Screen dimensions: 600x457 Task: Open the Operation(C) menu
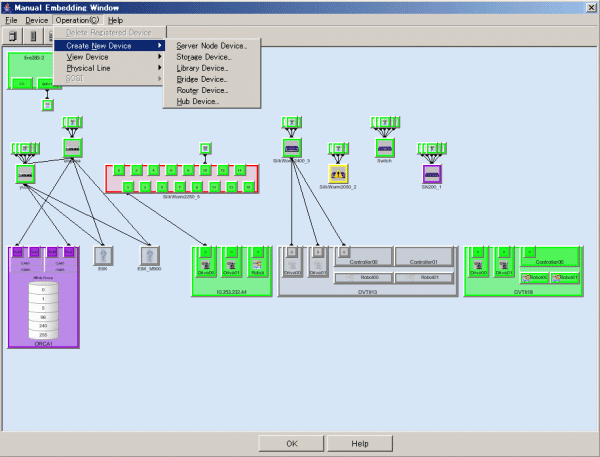tap(77, 20)
